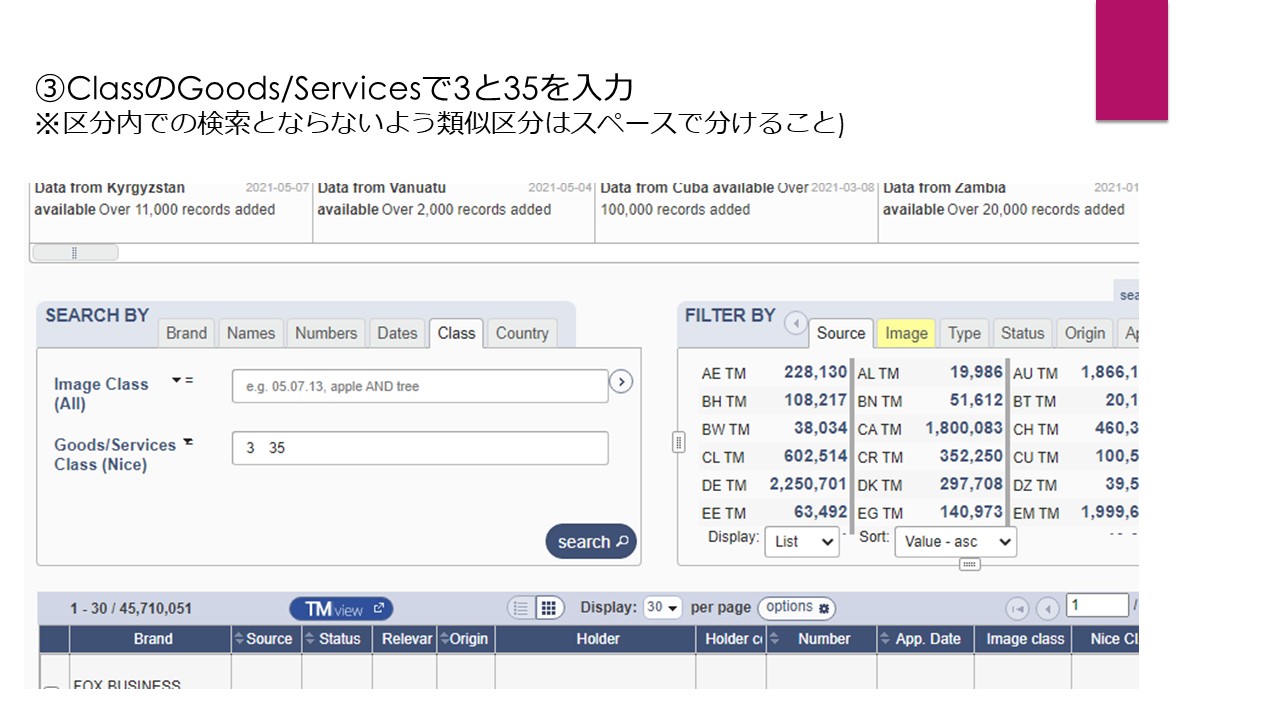Filter by DE TM source
Image resolution: width=1280 pixels, height=720 pixels.
pyautogui.click(x=774, y=485)
